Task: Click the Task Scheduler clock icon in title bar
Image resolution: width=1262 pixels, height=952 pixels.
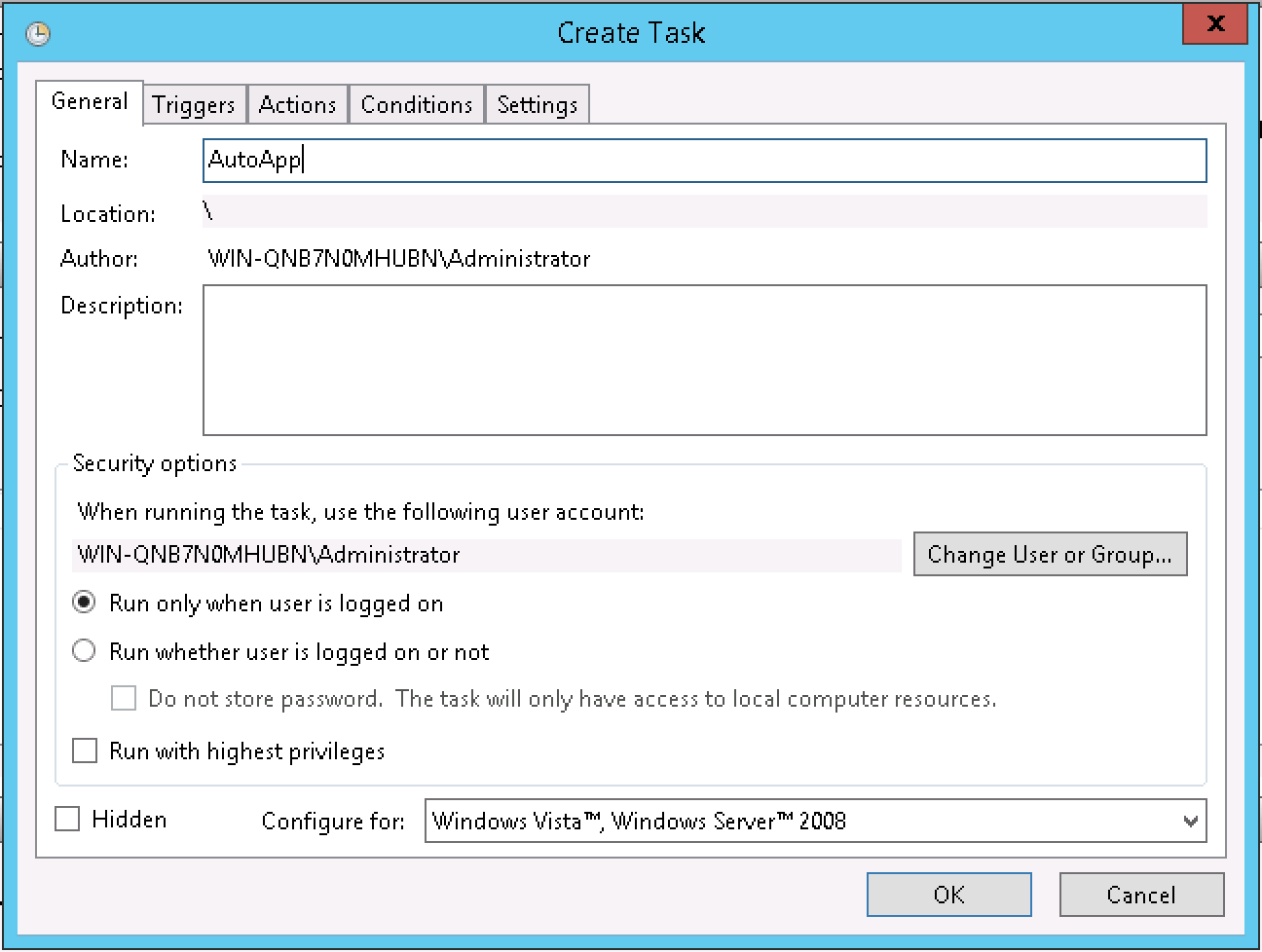Action: [38, 34]
